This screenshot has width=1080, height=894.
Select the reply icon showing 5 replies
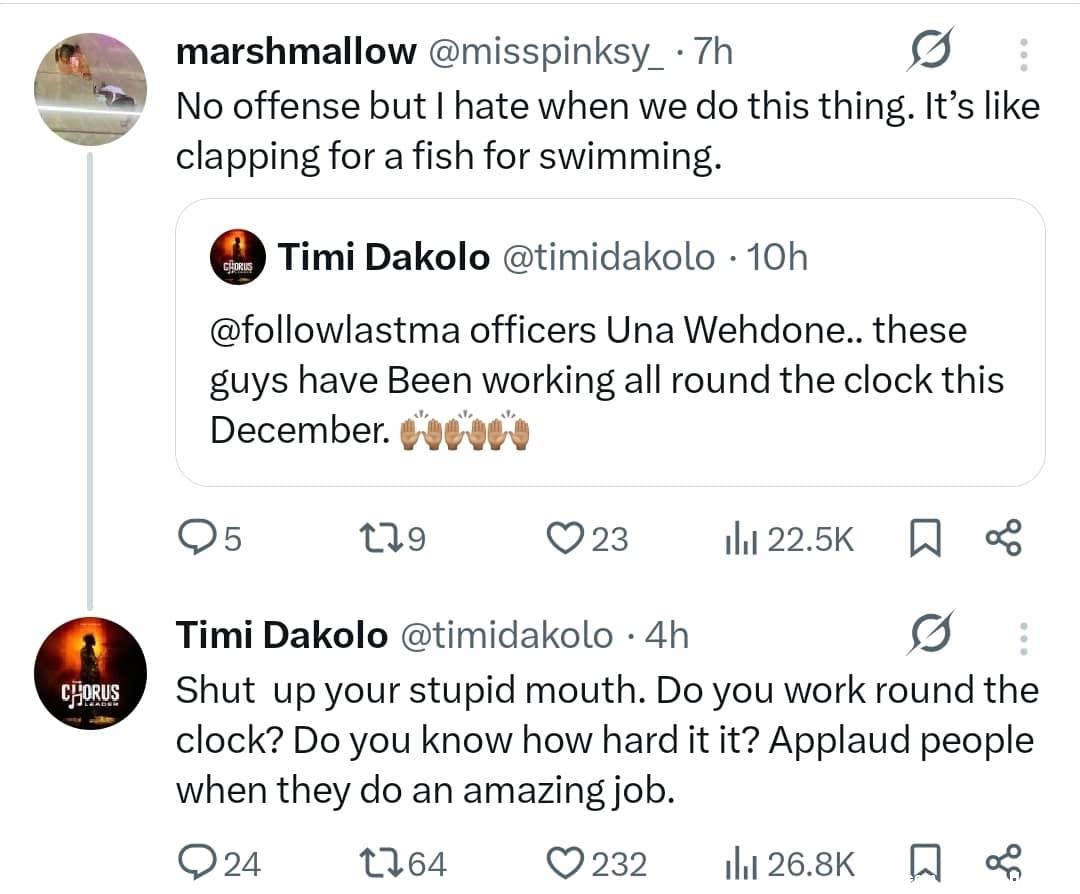(x=198, y=538)
